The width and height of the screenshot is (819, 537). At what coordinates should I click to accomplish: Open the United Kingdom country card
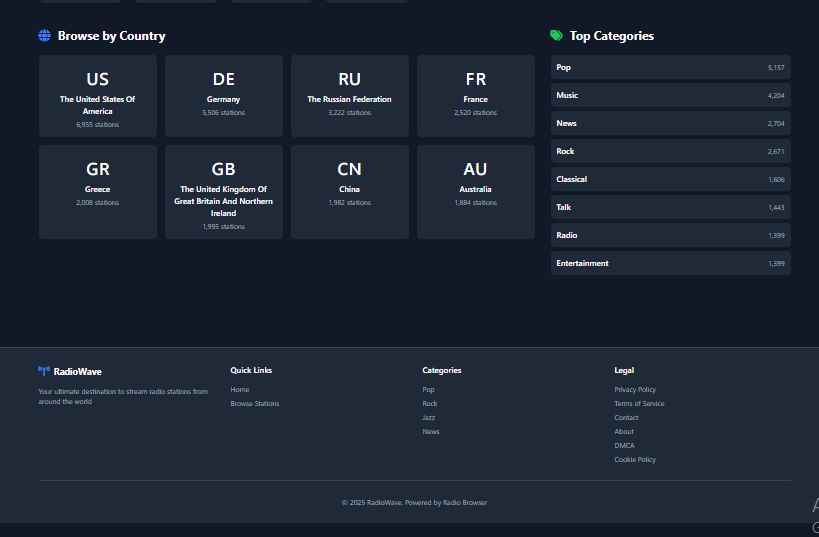tap(224, 191)
